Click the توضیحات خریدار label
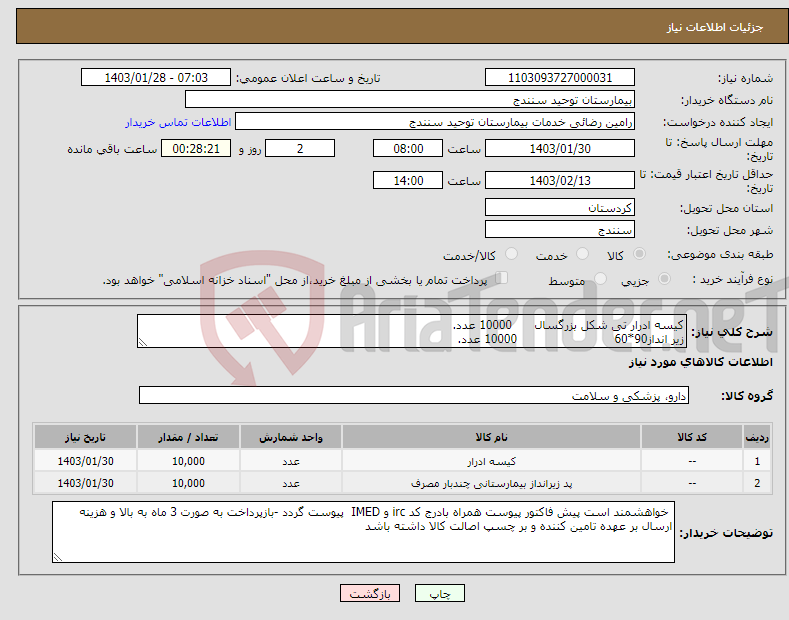The height and width of the screenshot is (620, 789). (x=726, y=532)
